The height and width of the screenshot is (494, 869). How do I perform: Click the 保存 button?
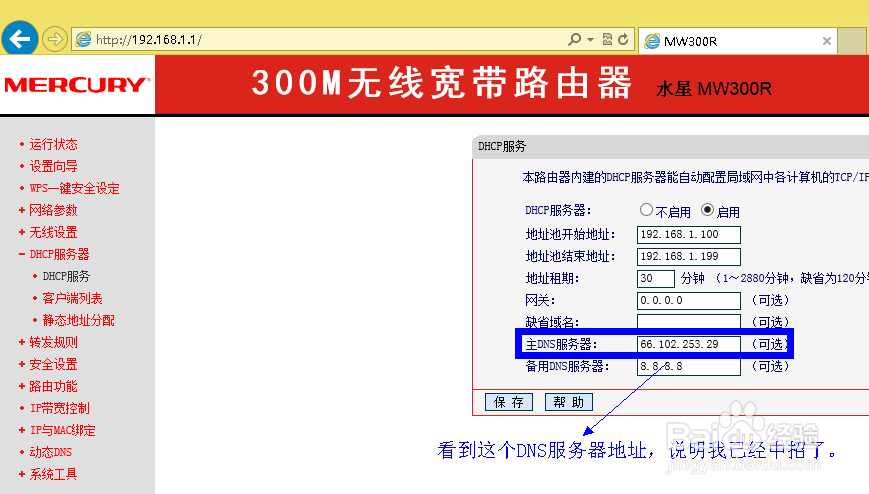click(x=509, y=402)
